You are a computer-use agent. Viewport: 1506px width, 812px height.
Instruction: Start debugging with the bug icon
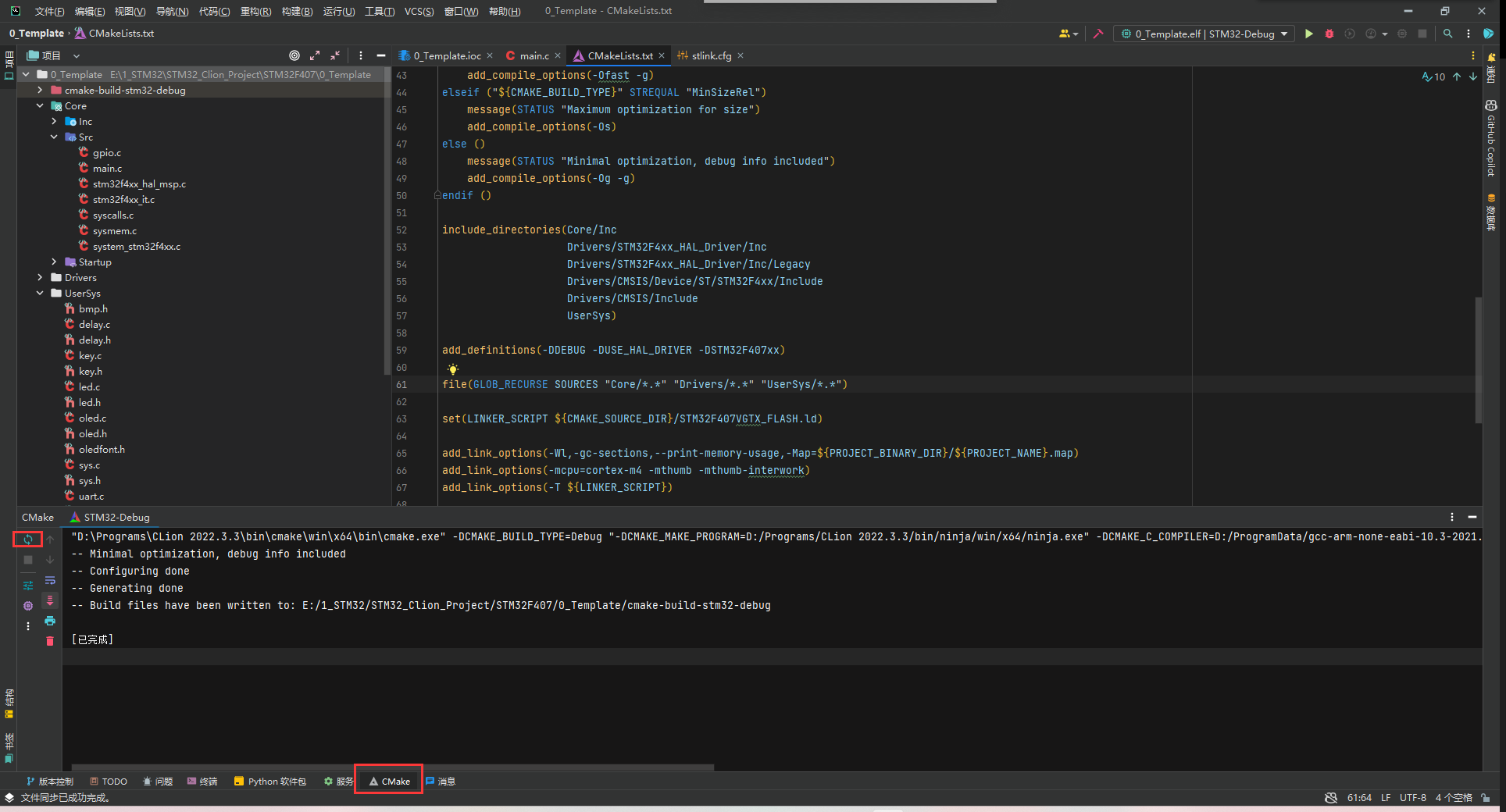click(x=1329, y=34)
